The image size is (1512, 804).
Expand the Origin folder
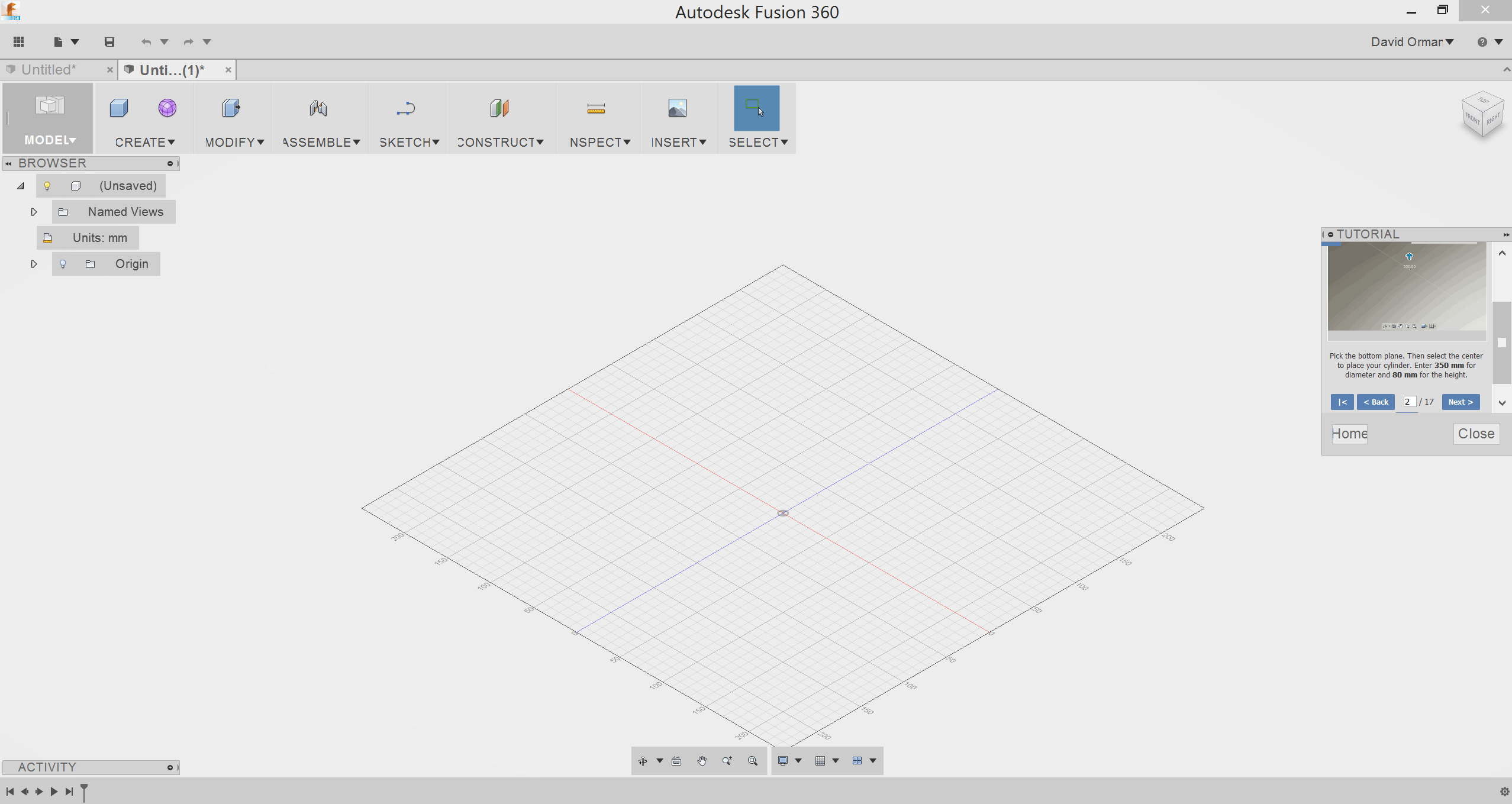tap(34, 264)
